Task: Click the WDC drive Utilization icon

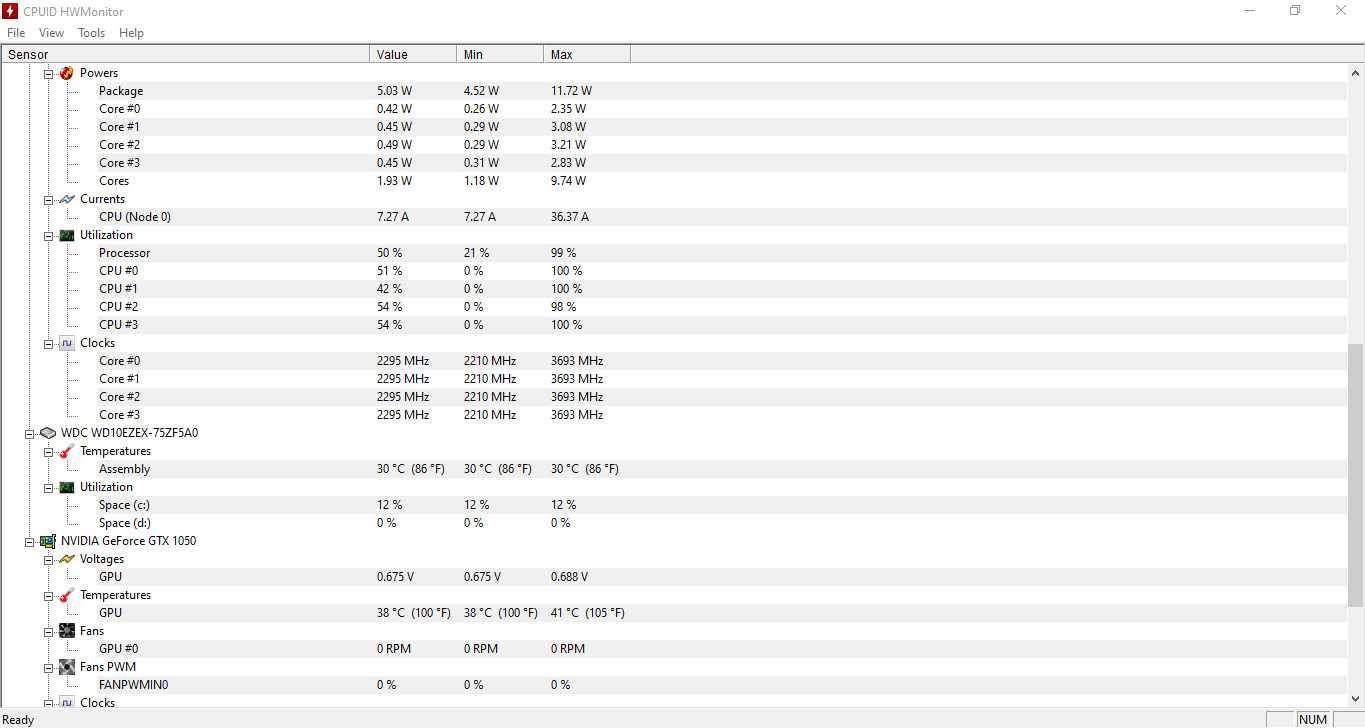Action: 67,487
